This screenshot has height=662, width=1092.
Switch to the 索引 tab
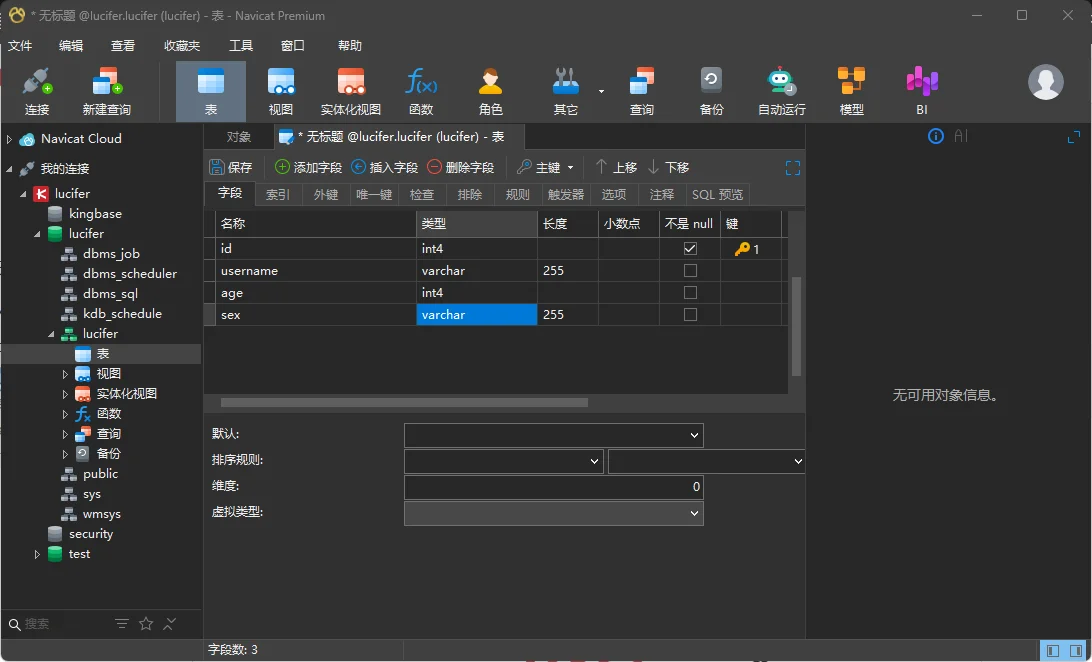pos(278,195)
